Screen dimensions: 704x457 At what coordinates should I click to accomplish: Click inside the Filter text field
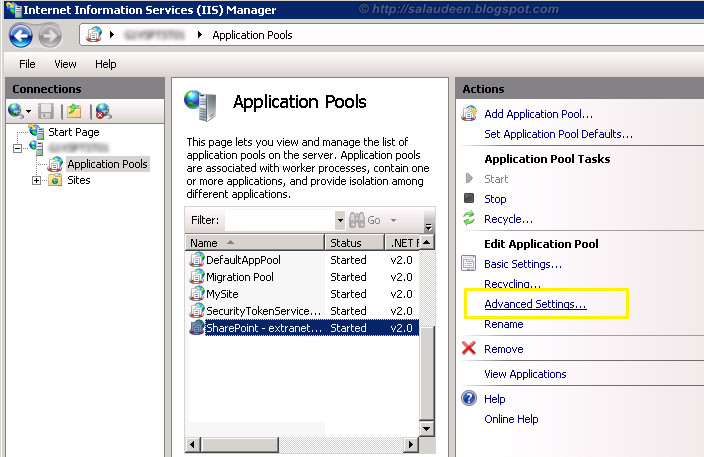tap(280, 220)
